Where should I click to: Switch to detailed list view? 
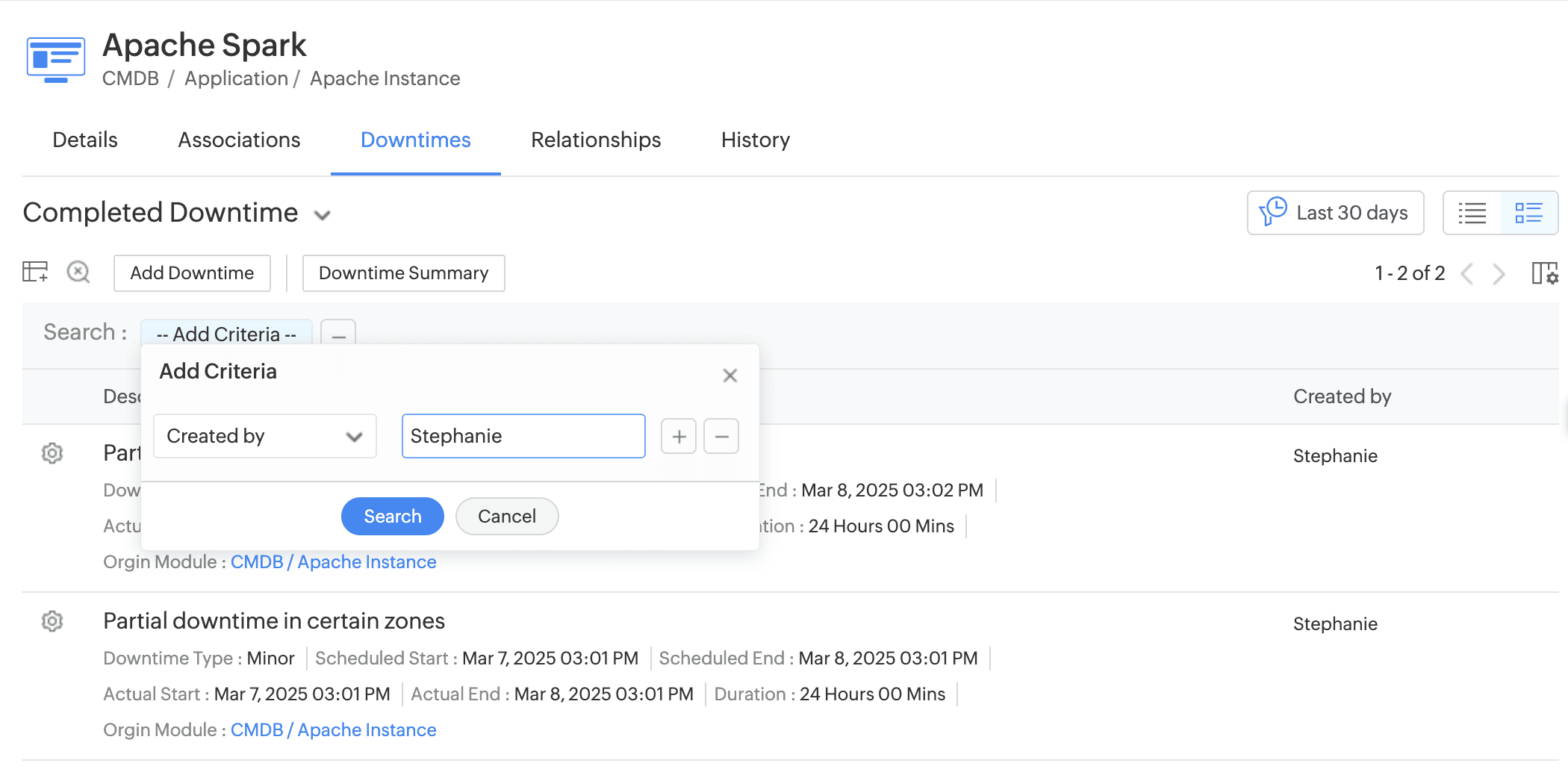(1528, 214)
